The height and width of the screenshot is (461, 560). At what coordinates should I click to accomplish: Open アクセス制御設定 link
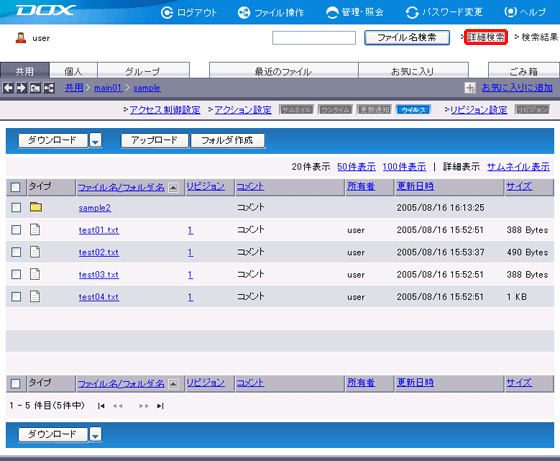point(165,110)
